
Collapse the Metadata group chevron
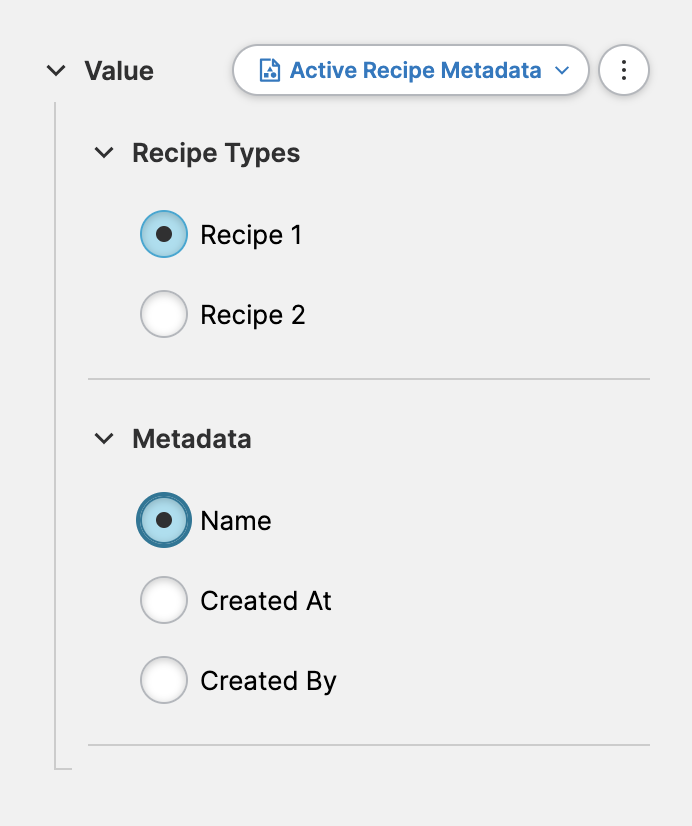(x=104, y=439)
